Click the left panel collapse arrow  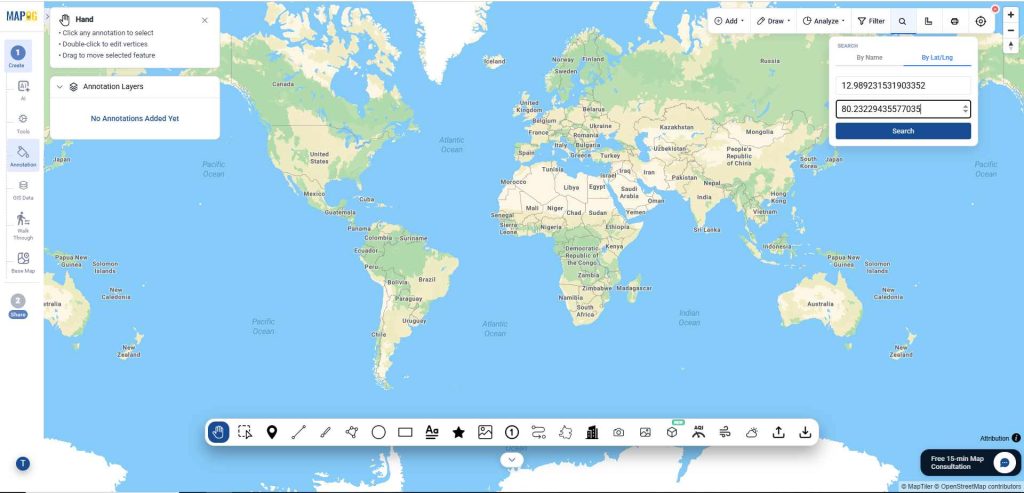[x=47, y=16]
